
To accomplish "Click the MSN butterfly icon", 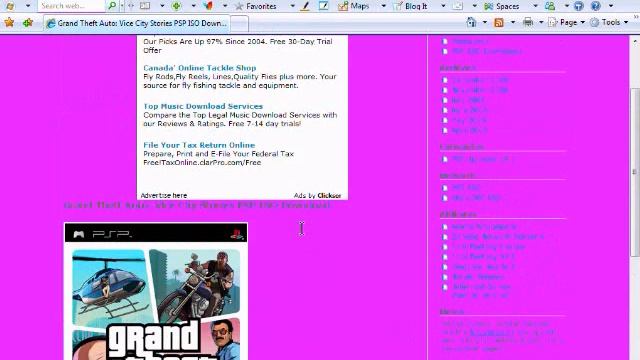I will (x=209, y=6).
